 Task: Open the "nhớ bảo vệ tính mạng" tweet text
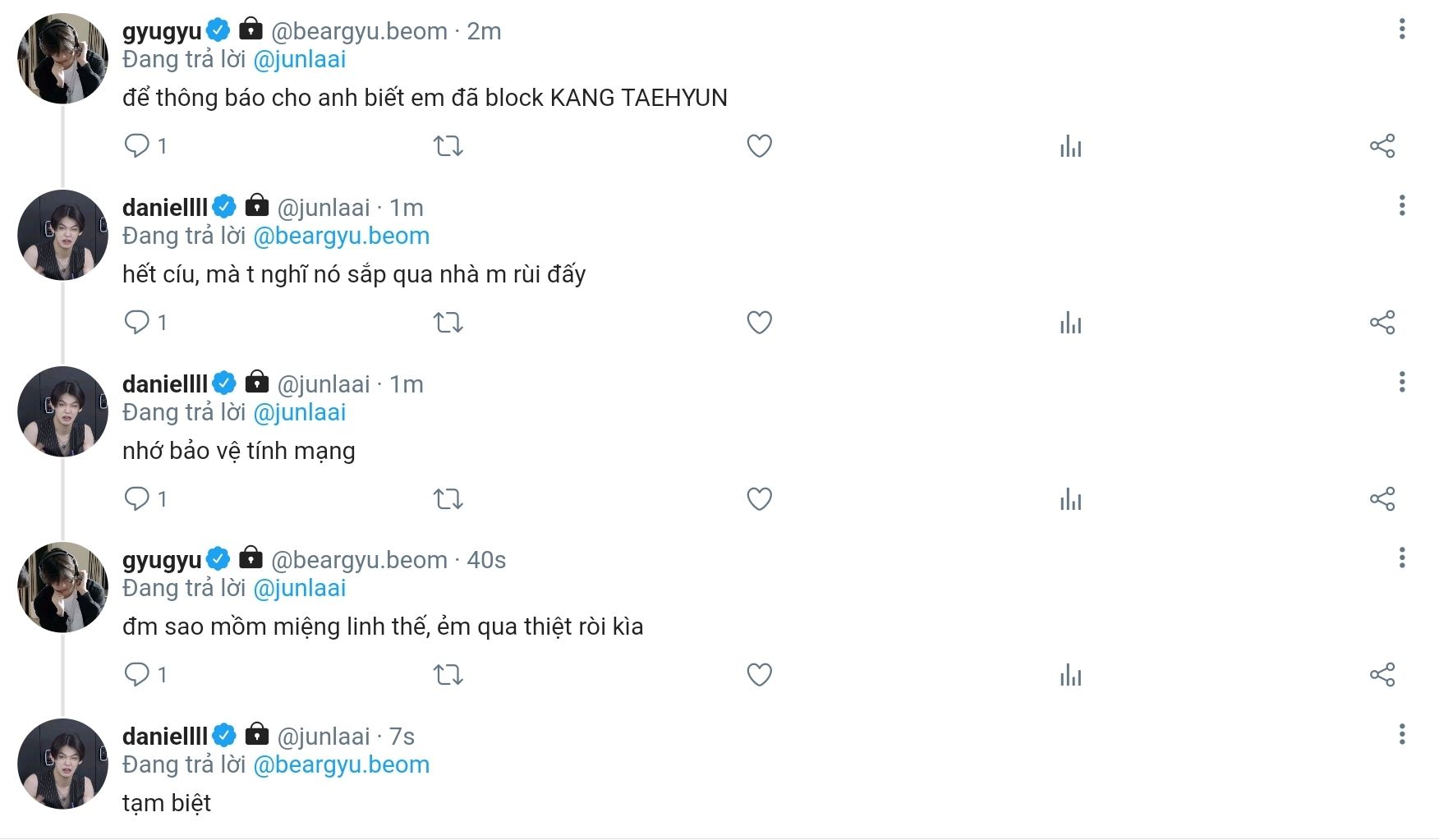[238, 451]
